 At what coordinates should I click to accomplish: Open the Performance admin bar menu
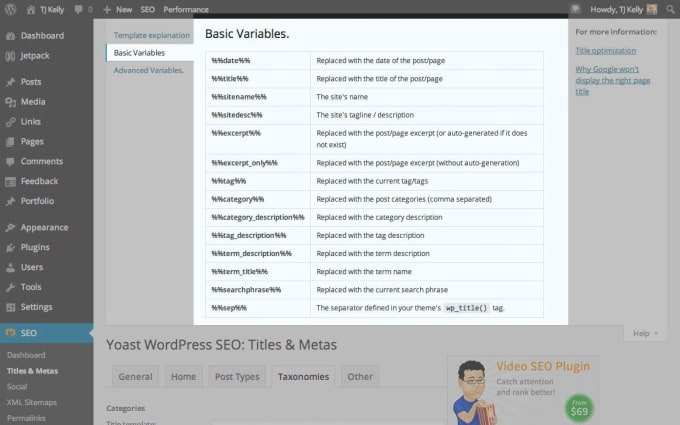click(x=186, y=10)
